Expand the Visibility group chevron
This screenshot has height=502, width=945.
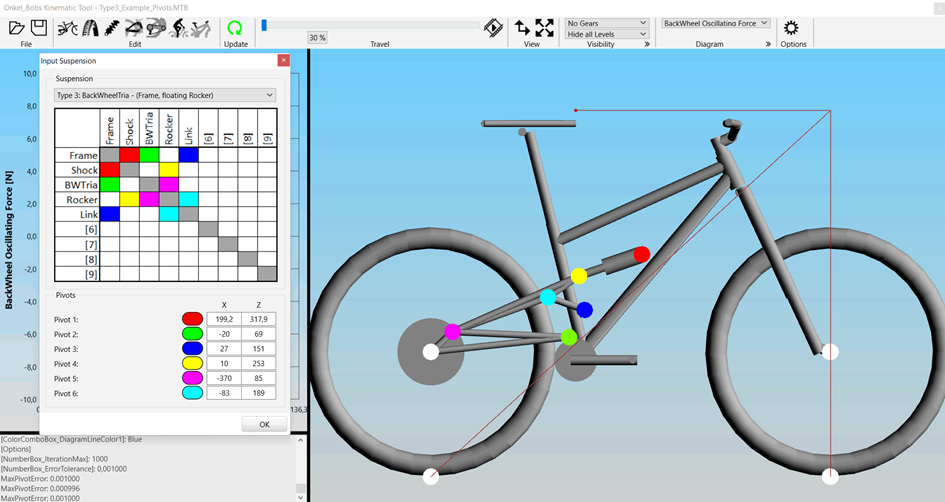[647, 45]
